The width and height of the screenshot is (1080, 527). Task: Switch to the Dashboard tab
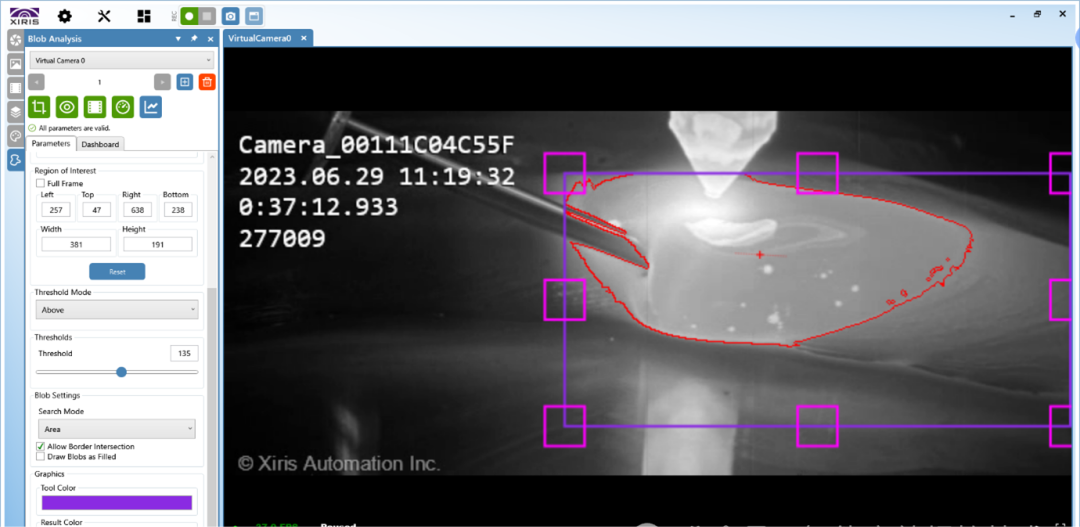pos(101,144)
